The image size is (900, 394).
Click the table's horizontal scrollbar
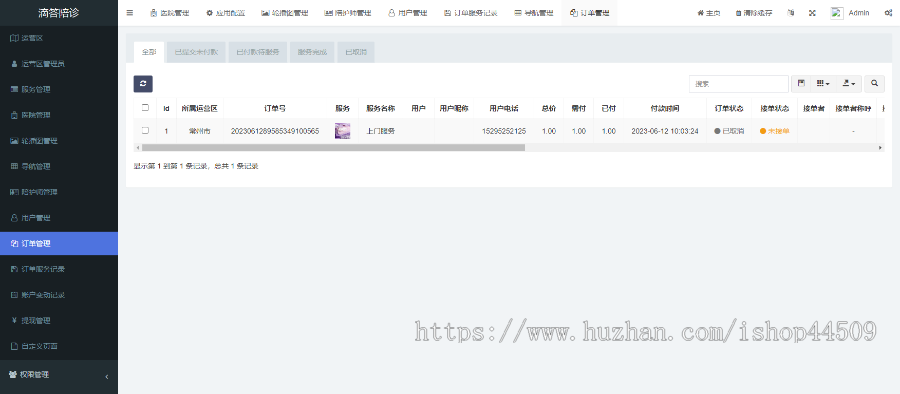pos(333,148)
